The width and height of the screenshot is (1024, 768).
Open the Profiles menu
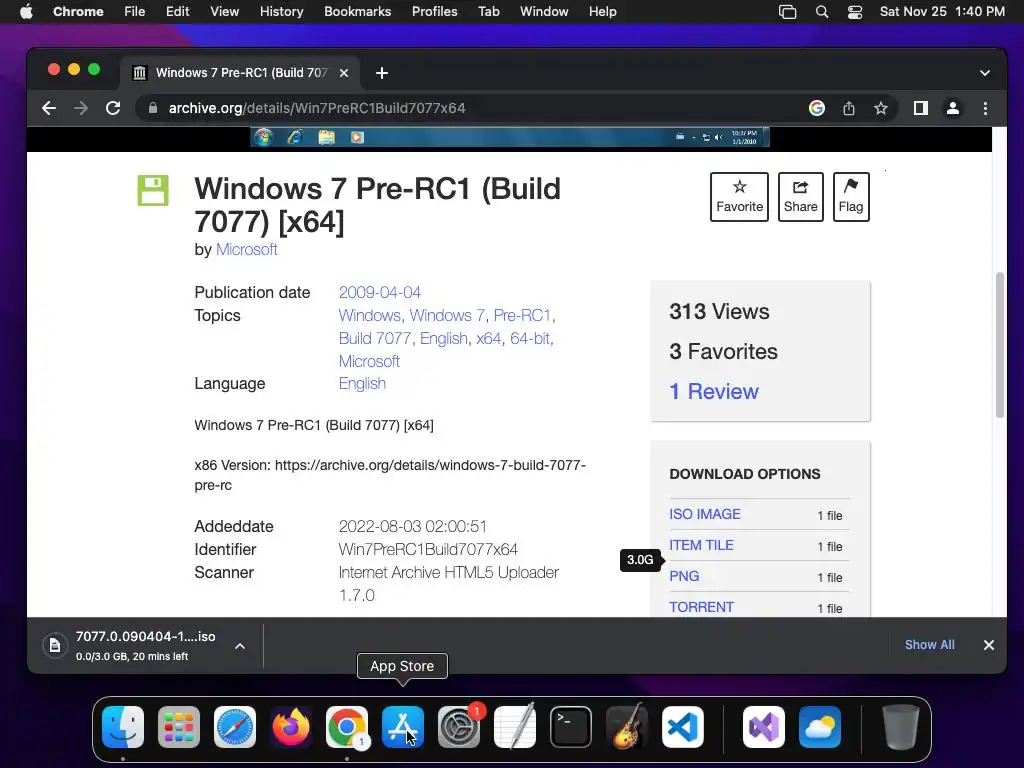434,12
